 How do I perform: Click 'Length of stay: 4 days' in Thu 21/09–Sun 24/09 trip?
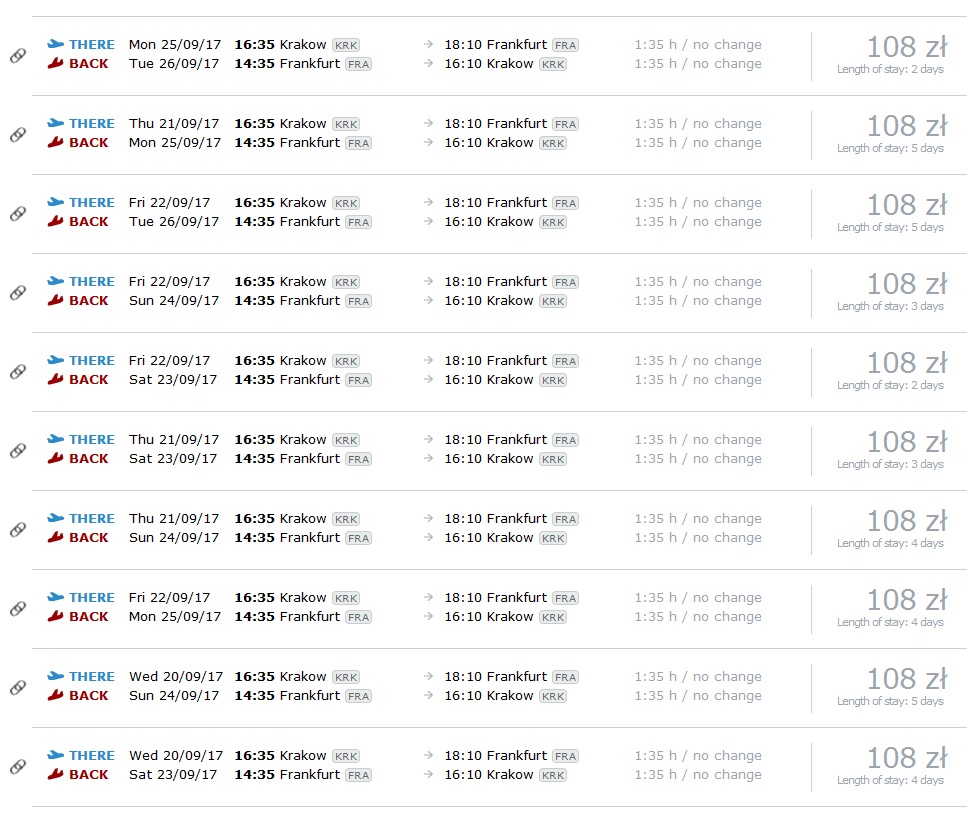pos(890,543)
